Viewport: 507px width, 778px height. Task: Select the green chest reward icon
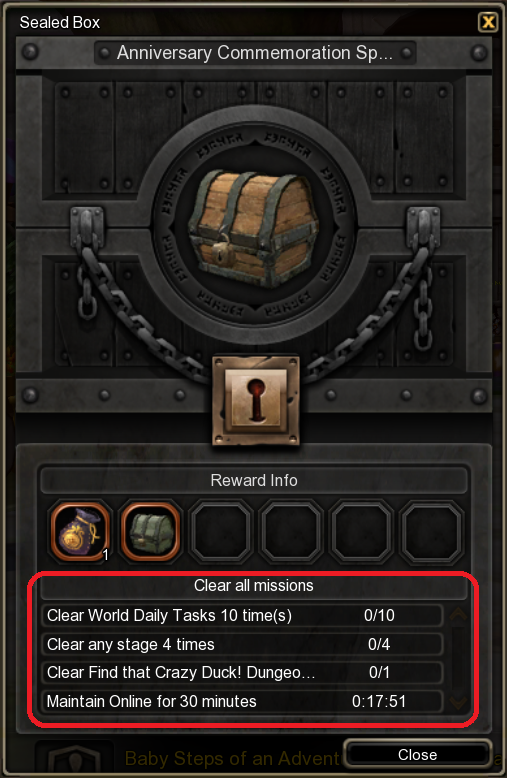click(150, 531)
